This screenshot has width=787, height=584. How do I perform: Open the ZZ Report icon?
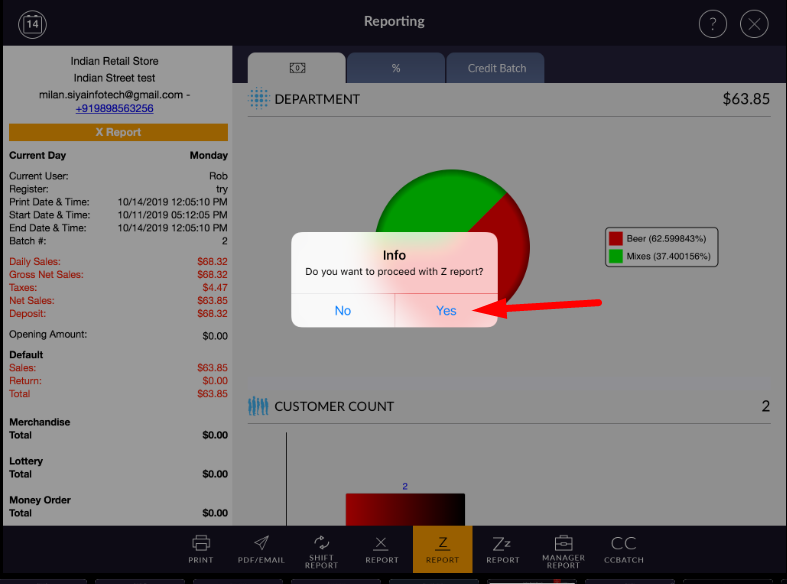click(x=502, y=548)
